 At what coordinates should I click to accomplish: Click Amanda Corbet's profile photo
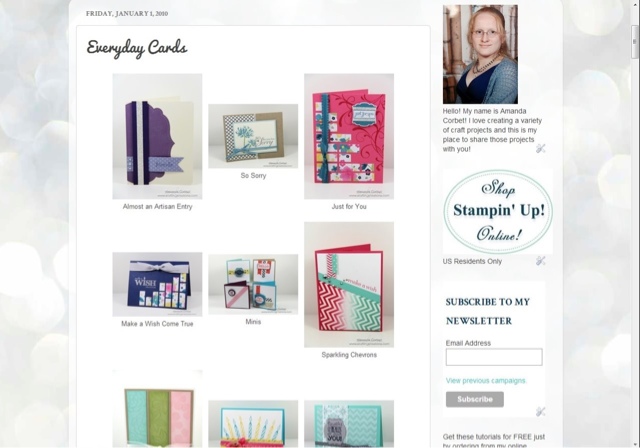[480, 54]
